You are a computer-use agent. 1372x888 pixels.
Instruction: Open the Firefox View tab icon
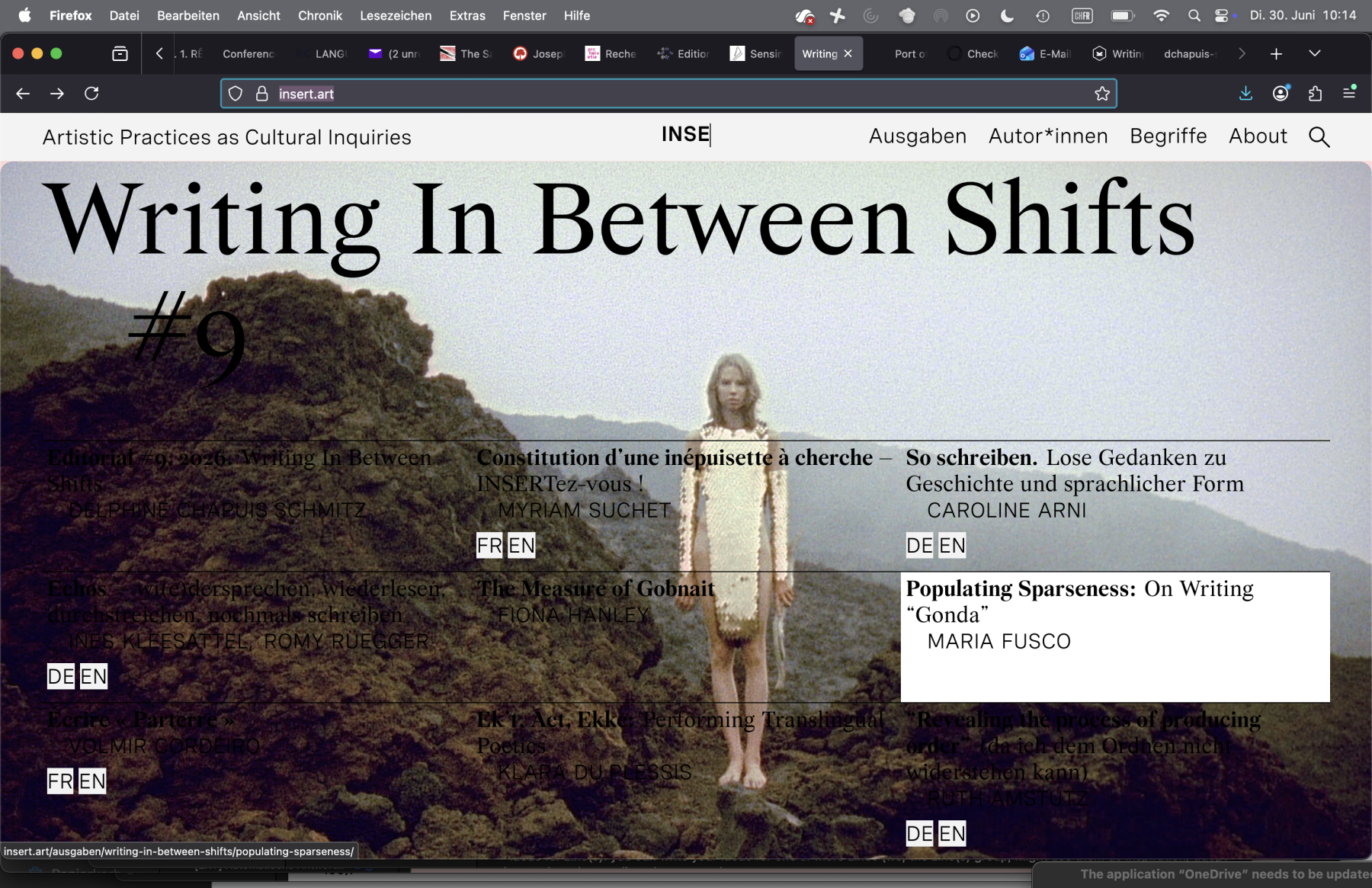click(x=120, y=53)
